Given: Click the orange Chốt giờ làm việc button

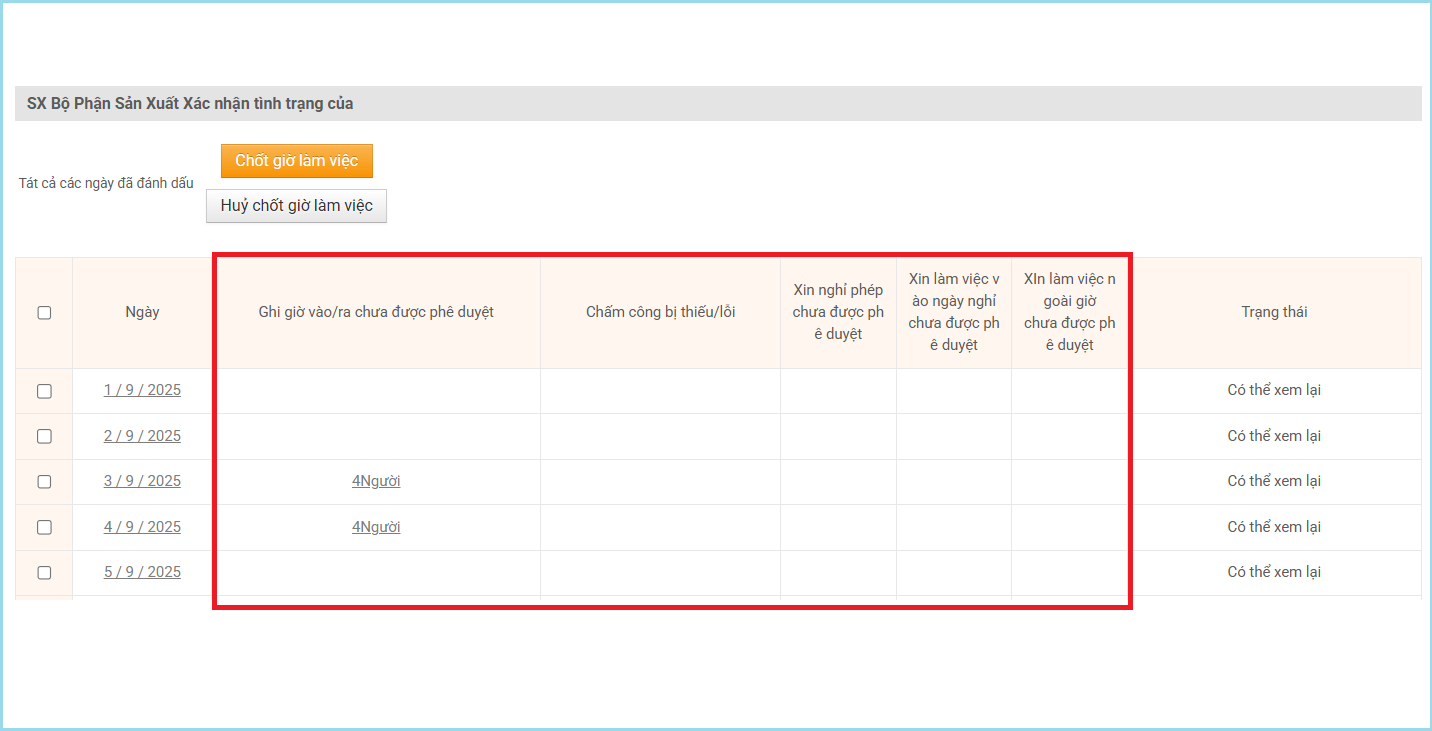Looking at the screenshot, I should click(x=296, y=161).
